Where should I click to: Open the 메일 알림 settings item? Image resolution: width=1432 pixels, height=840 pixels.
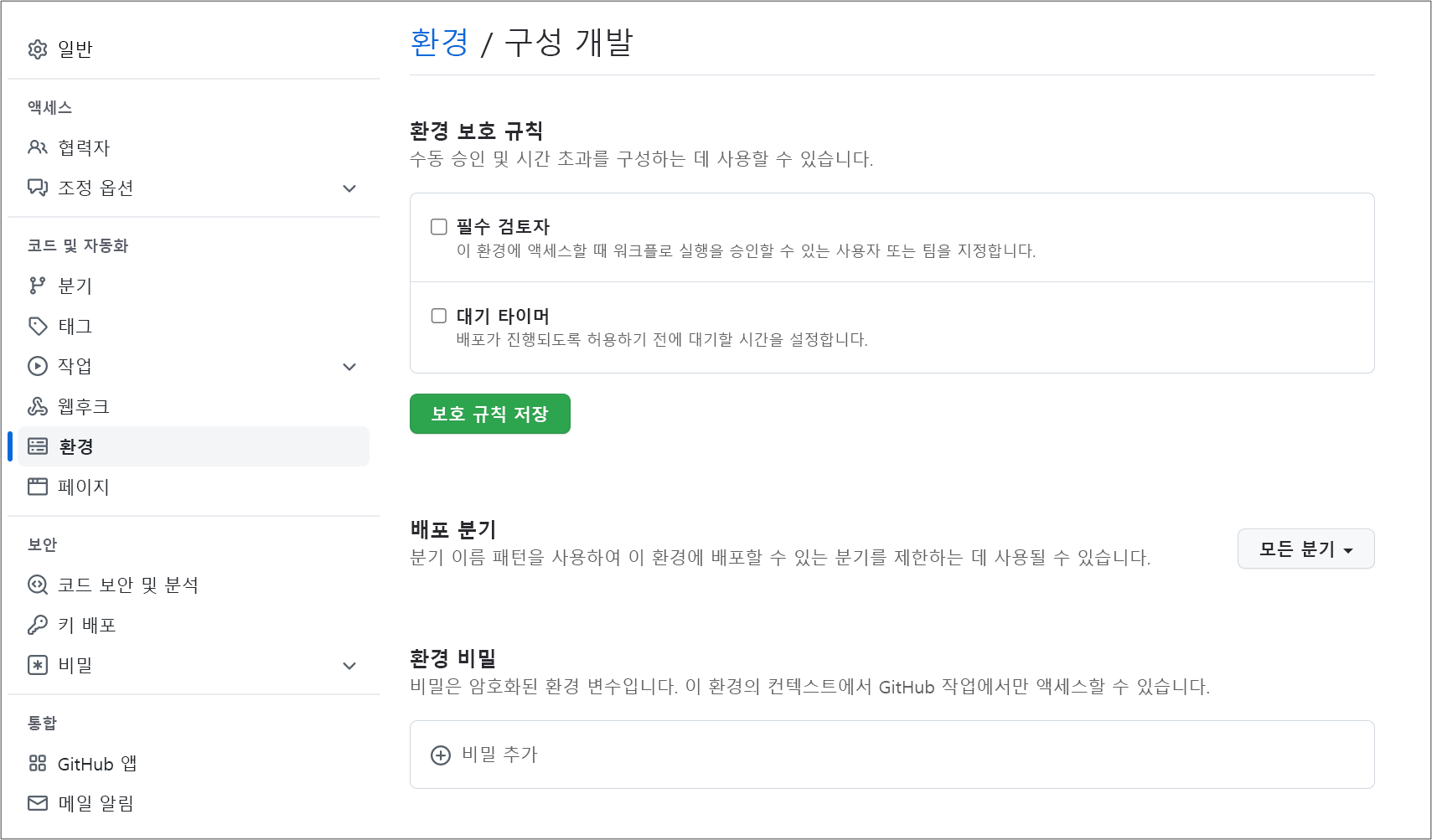(97, 803)
